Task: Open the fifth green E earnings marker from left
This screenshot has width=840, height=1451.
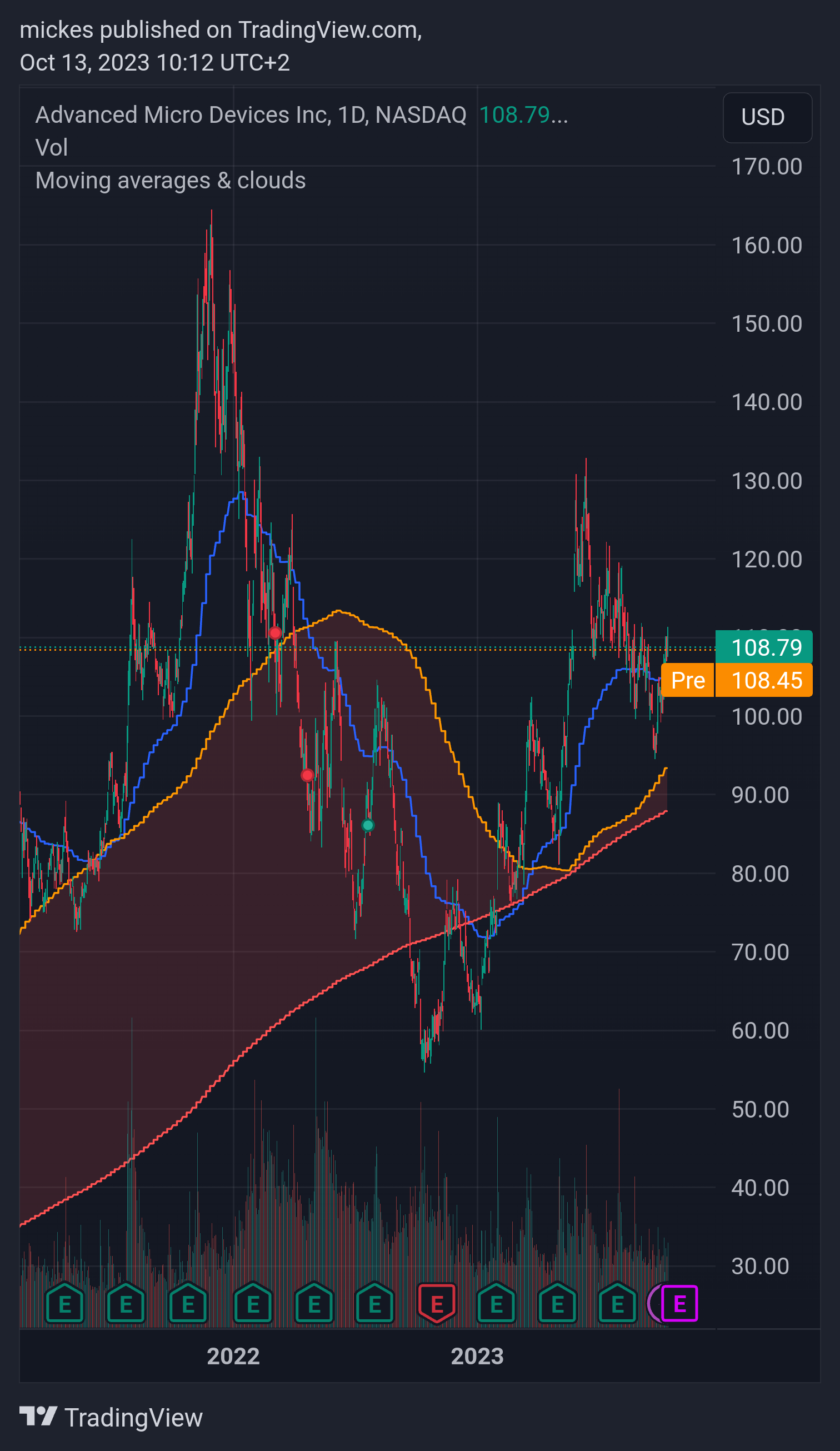Action: click(x=314, y=1303)
